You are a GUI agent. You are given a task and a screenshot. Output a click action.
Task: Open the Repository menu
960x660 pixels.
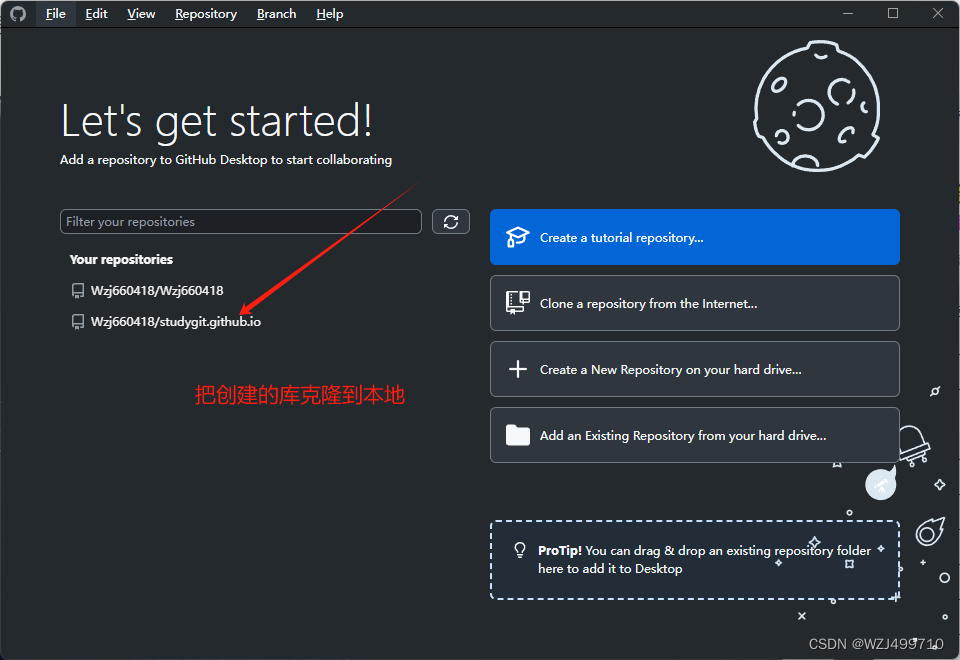click(x=206, y=13)
